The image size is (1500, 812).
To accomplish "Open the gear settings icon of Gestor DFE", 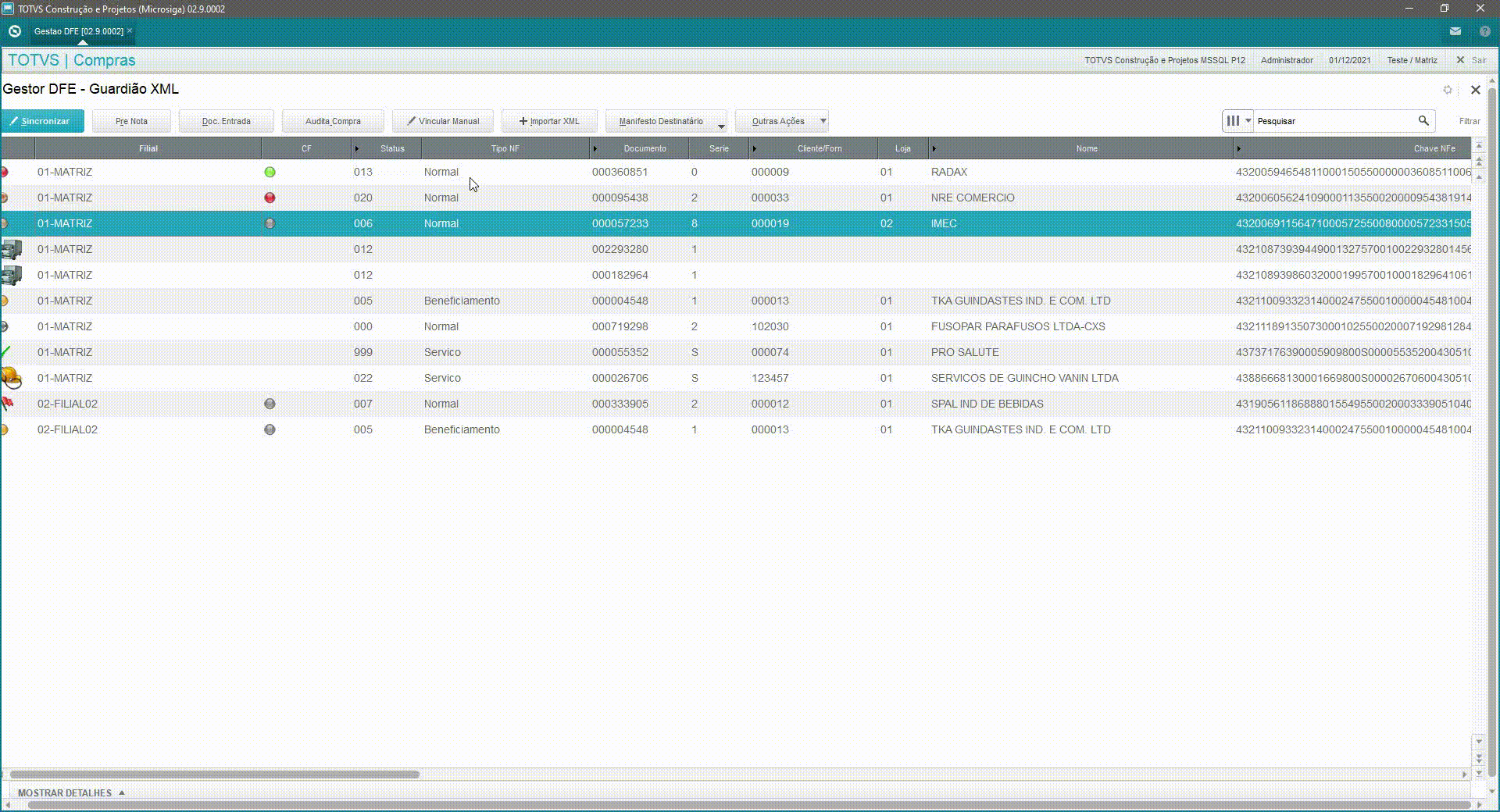I will 1448,90.
